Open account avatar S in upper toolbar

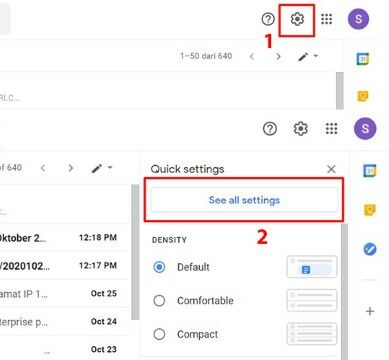click(358, 19)
